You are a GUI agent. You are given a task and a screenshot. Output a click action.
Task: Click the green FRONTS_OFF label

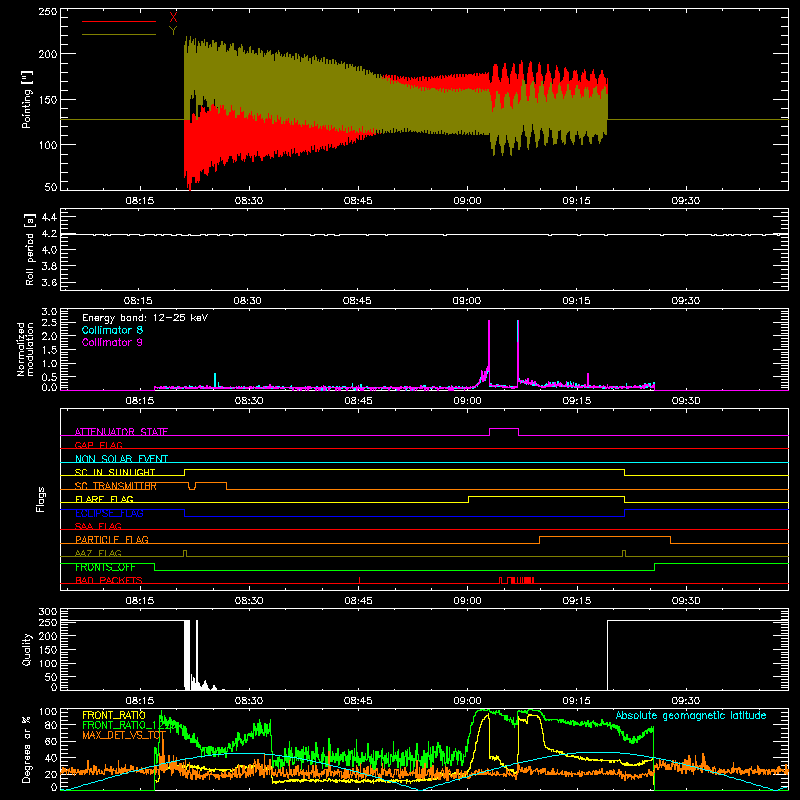[x=105, y=567]
